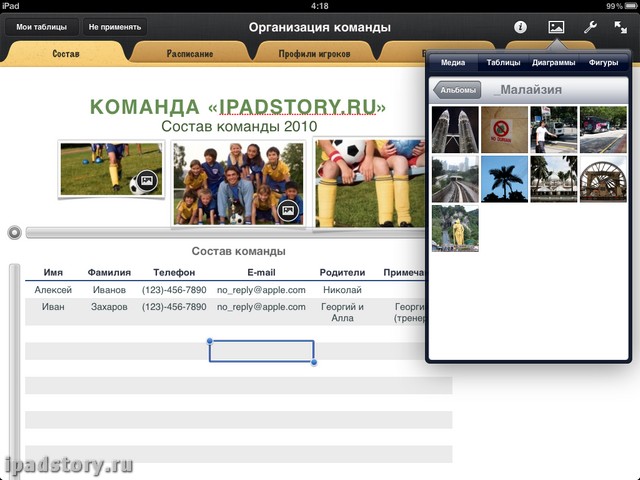Image resolution: width=640 pixels, height=480 pixels.
Task: Tap the Insert media picture icon
Action: tap(556, 27)
